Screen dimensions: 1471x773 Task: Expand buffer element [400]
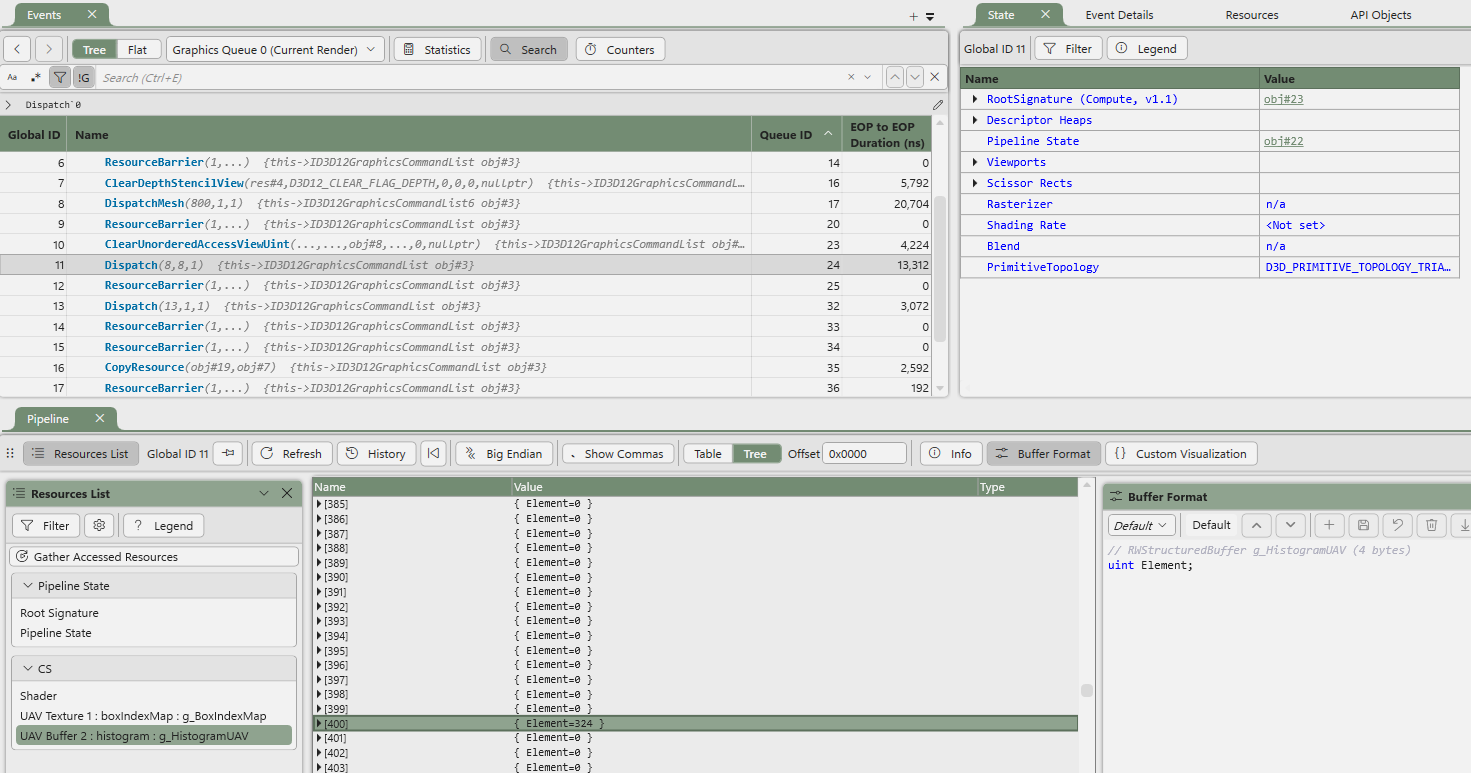319,723
